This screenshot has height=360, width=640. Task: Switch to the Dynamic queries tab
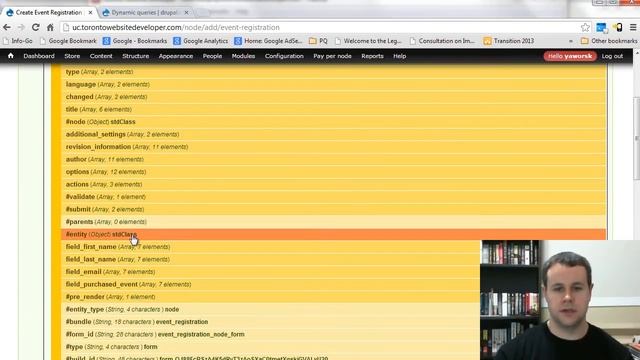[x=146, y=13]
